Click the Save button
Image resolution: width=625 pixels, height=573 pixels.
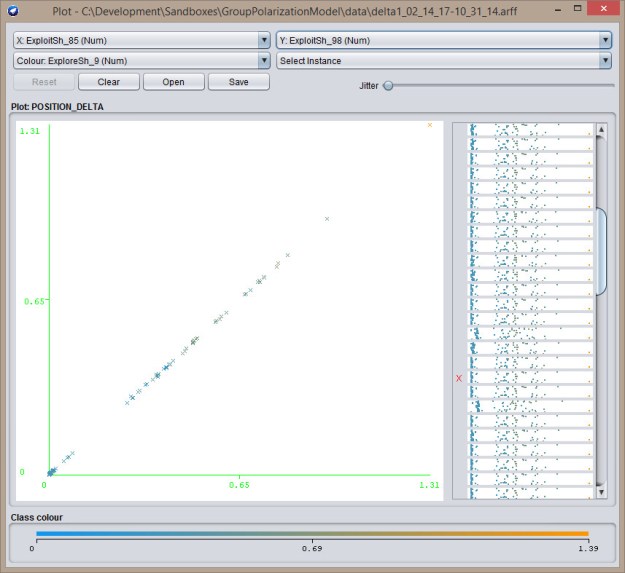pyautogui.click(x=238, y=82)
